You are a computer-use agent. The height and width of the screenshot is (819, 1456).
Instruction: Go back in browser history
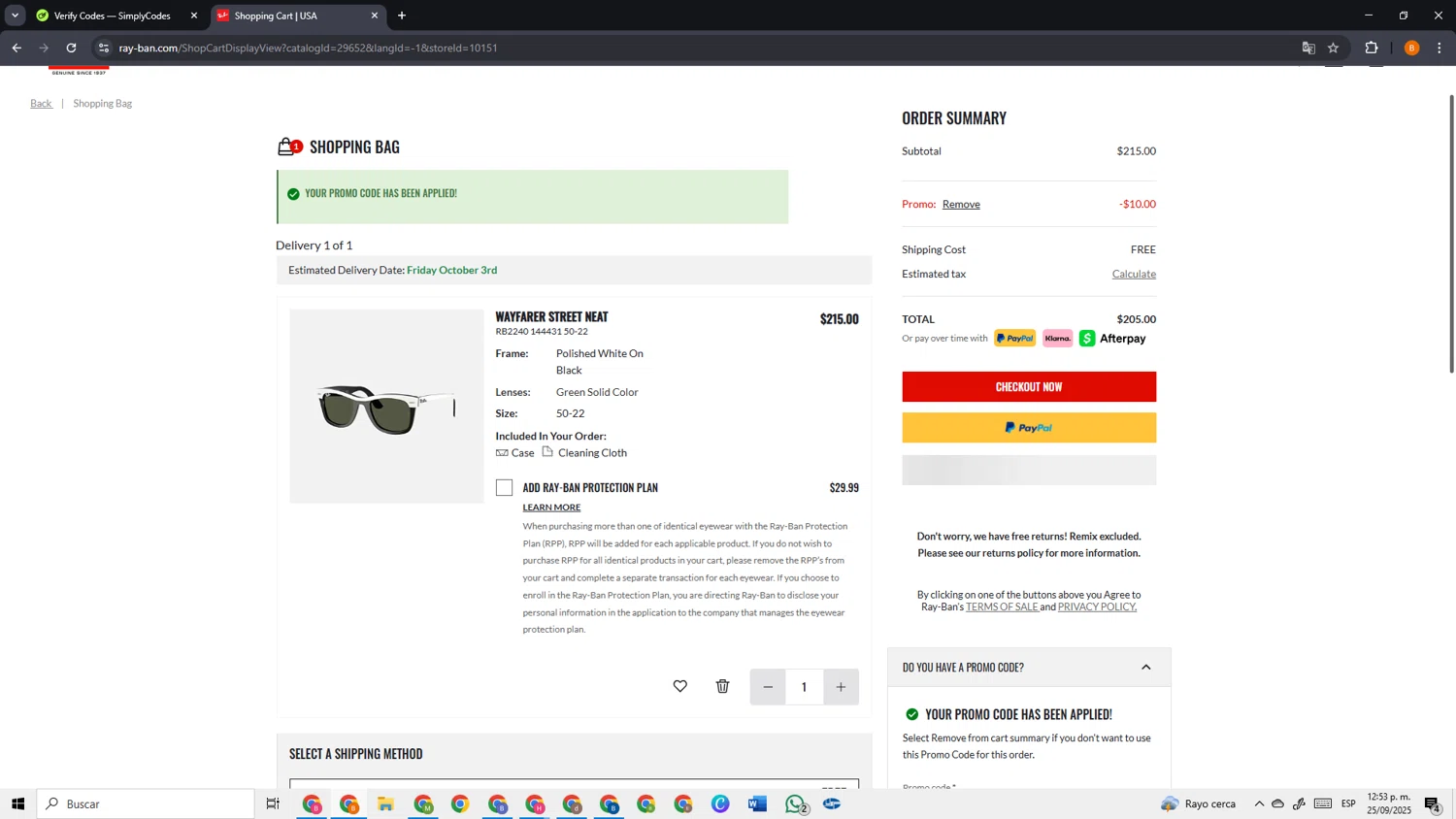(x=17, y=48)
